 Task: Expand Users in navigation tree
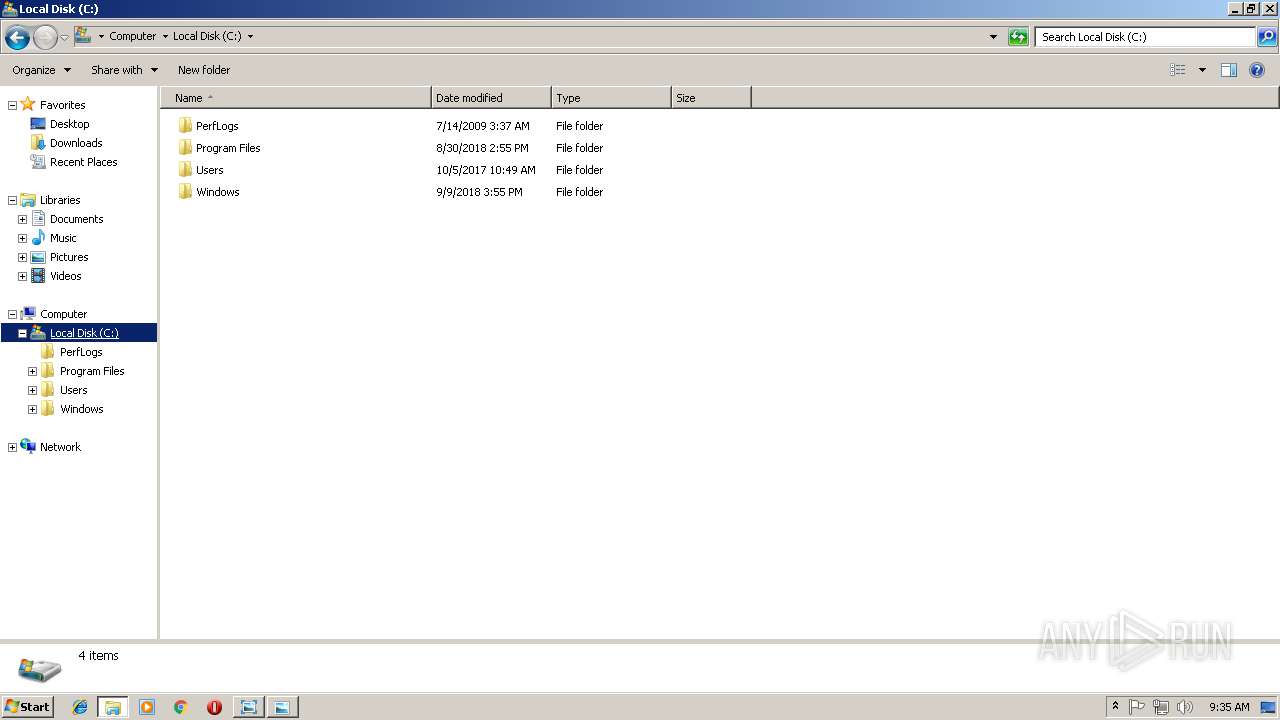[32, 390]
